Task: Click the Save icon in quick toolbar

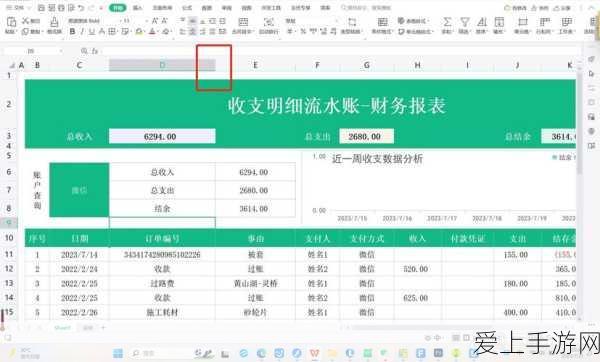Action: (x=42, y=8)
